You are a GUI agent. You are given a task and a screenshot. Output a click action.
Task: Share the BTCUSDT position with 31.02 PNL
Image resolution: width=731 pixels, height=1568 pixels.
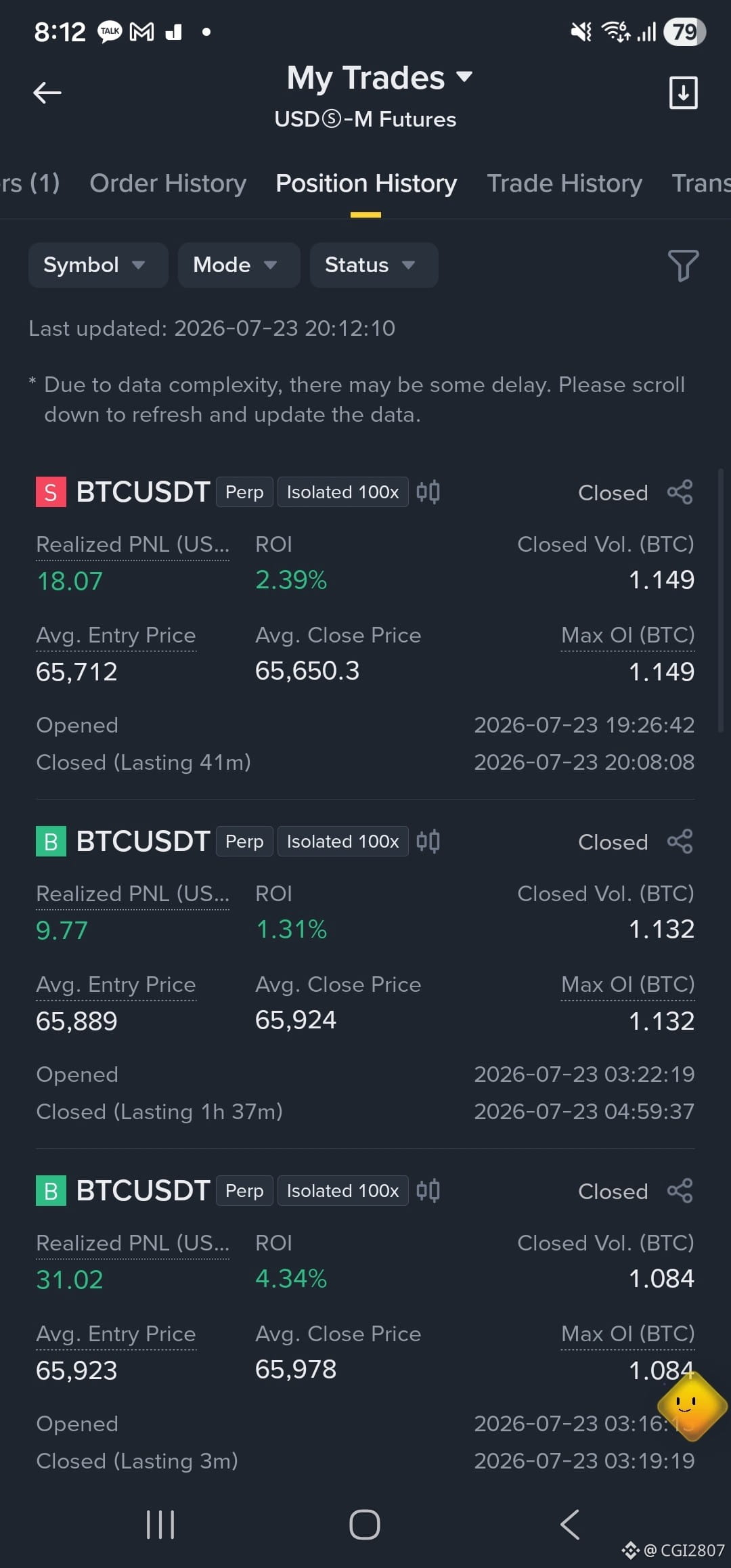click(680, 1191)
